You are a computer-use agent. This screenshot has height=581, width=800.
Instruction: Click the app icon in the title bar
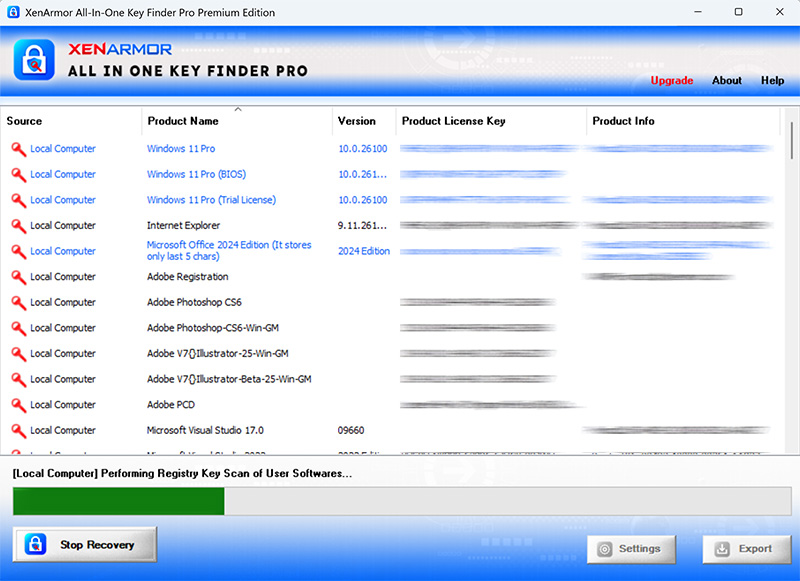coord(13,12)
